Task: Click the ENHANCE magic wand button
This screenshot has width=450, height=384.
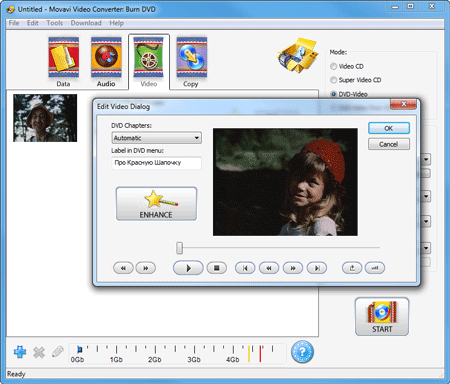Action: (156, 204)
